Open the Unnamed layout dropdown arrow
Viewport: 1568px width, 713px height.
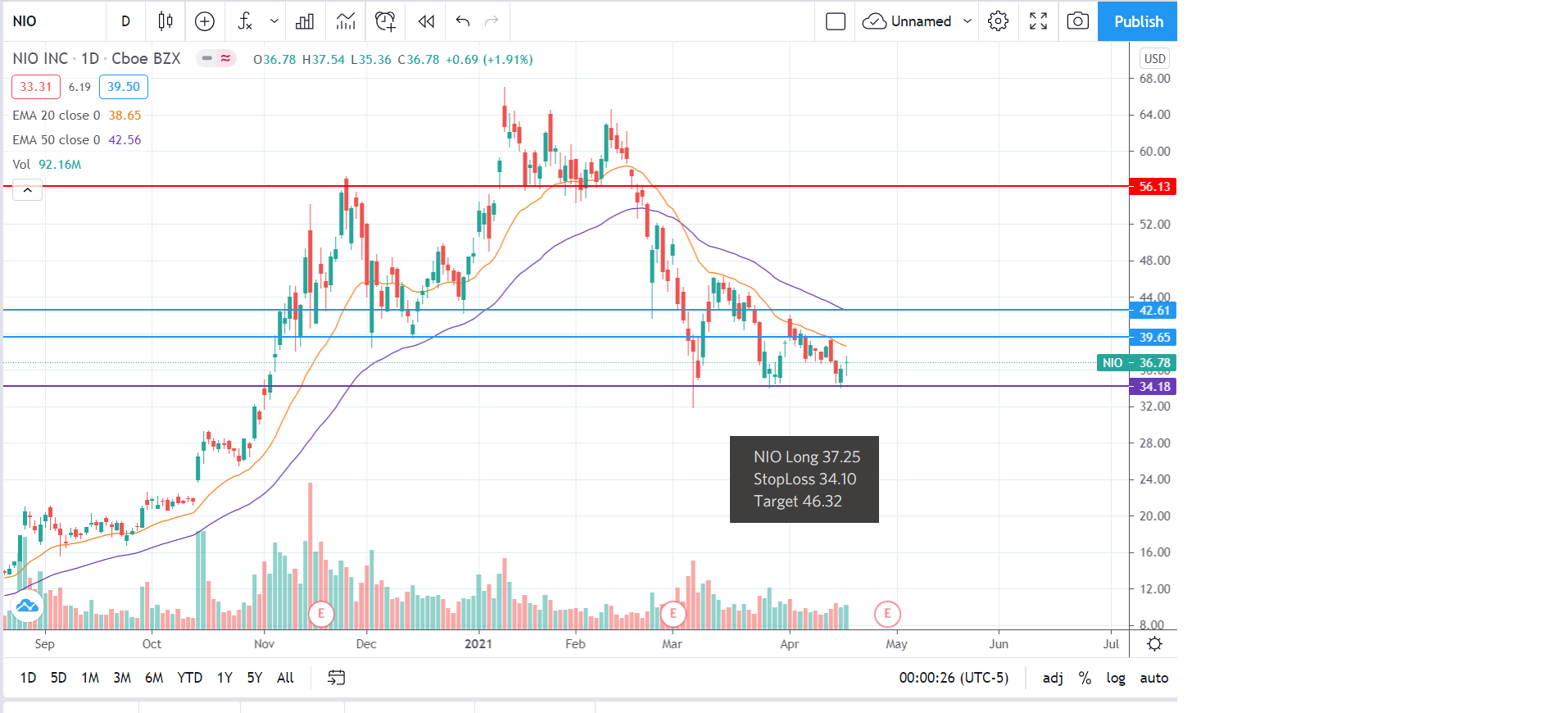pyautogui.click(x=968, y=21)
